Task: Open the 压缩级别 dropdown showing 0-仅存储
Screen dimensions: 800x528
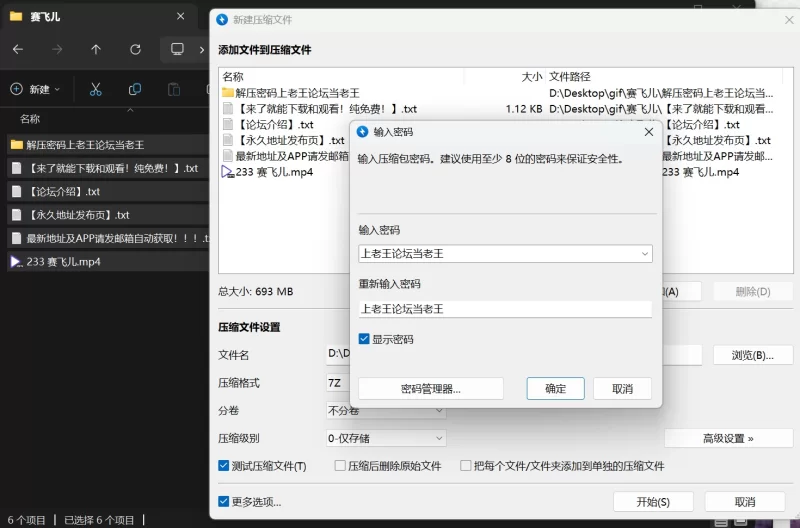Action: click(x=438, y=438)
